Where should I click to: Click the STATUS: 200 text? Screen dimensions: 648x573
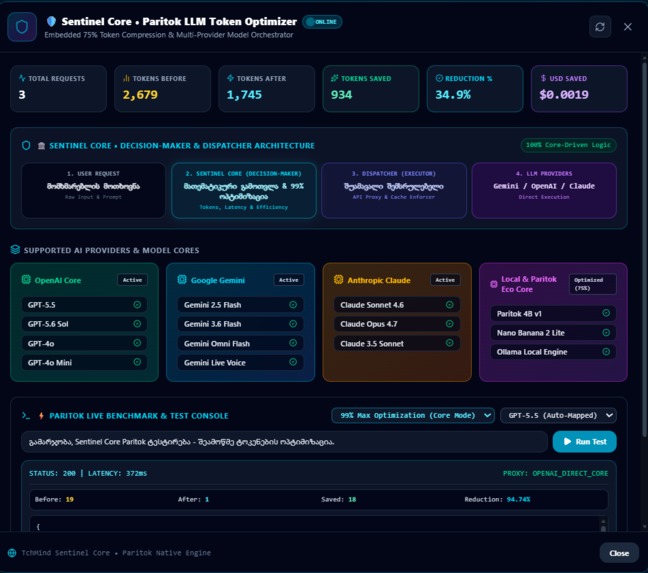click(52, 473)
